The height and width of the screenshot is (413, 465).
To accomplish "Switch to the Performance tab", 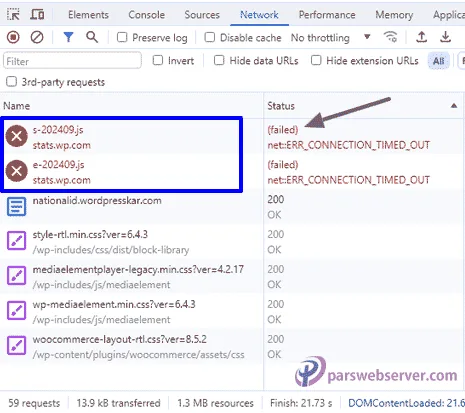I will (327, 15).
